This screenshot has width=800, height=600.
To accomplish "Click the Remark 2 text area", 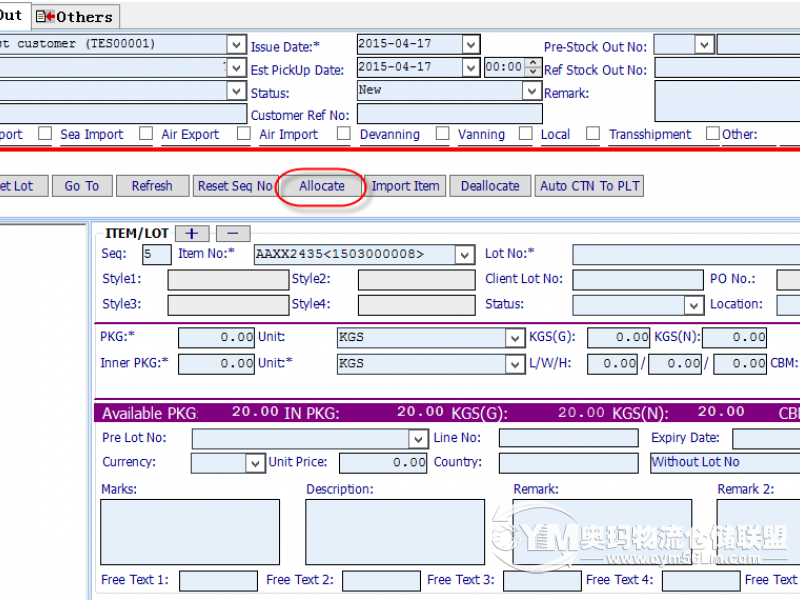I will [758, 532].
